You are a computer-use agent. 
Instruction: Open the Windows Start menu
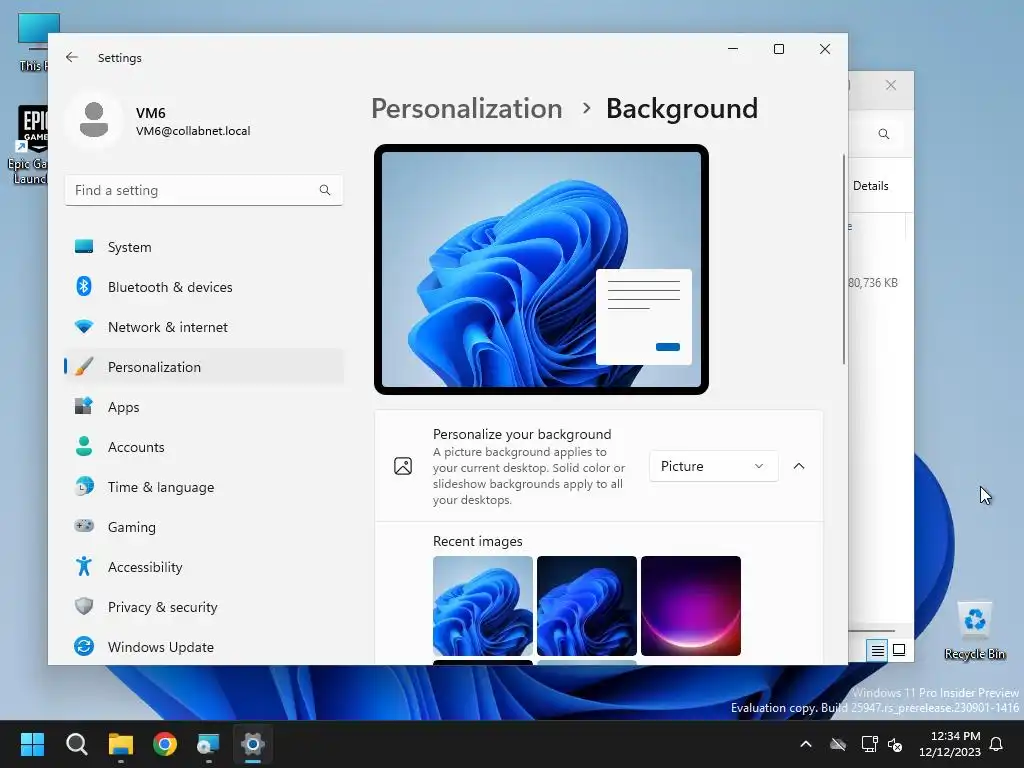pyautogui.click(x=32, y=744)
